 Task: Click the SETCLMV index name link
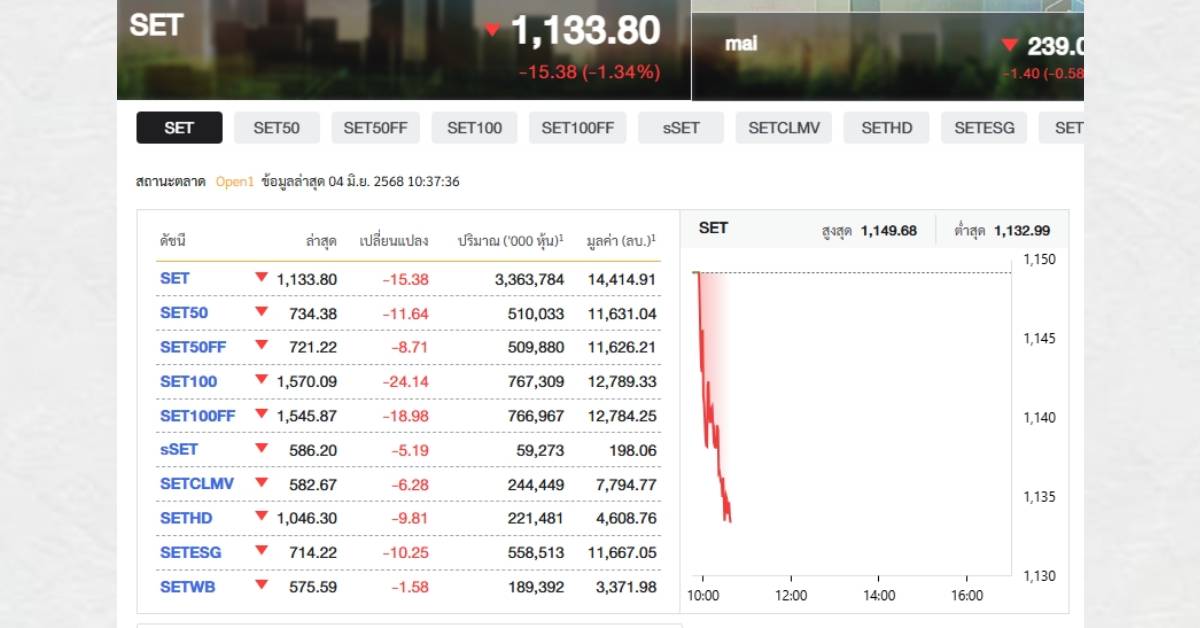[197, 484]
